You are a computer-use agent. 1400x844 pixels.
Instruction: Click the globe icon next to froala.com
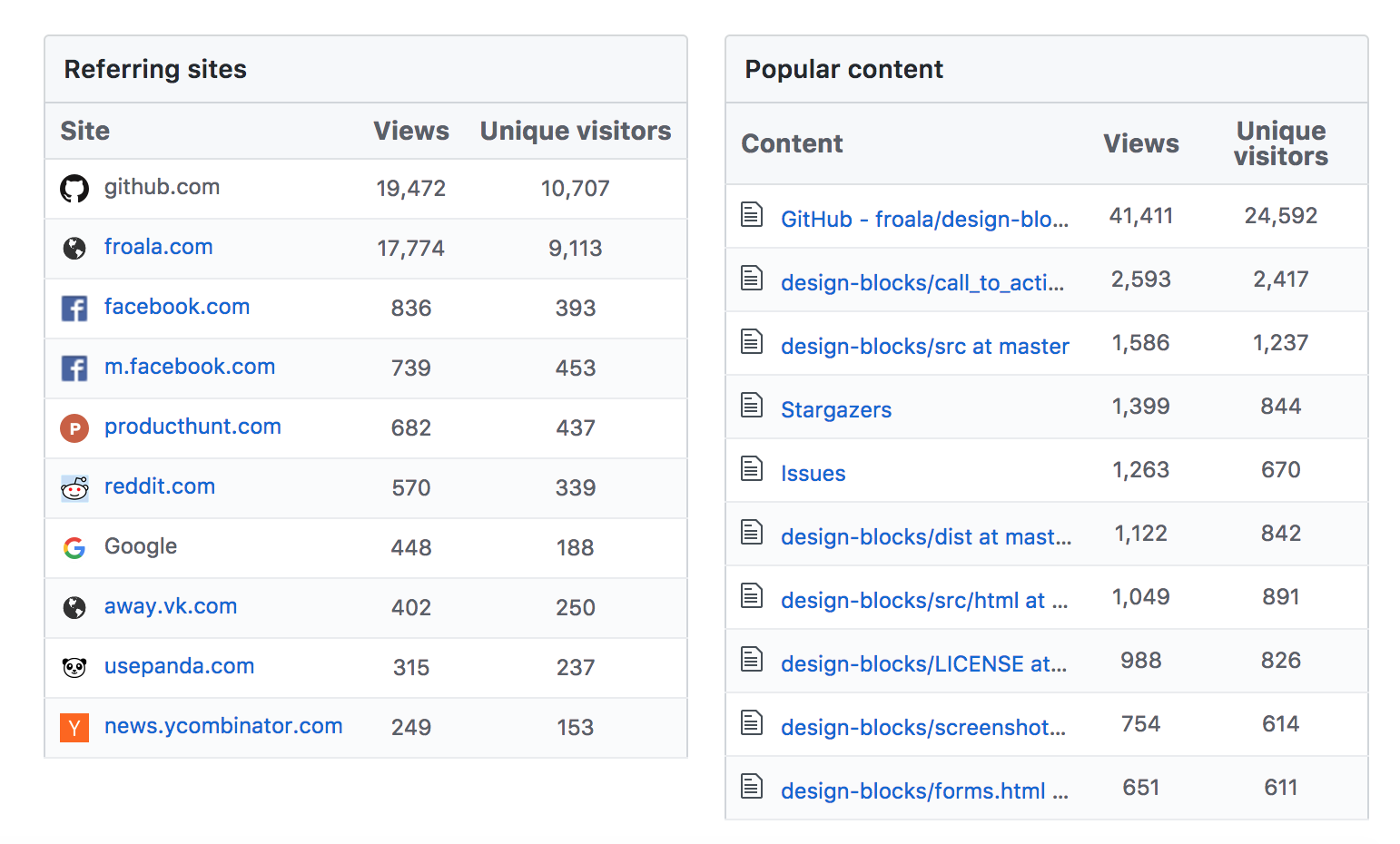(74, 249)
